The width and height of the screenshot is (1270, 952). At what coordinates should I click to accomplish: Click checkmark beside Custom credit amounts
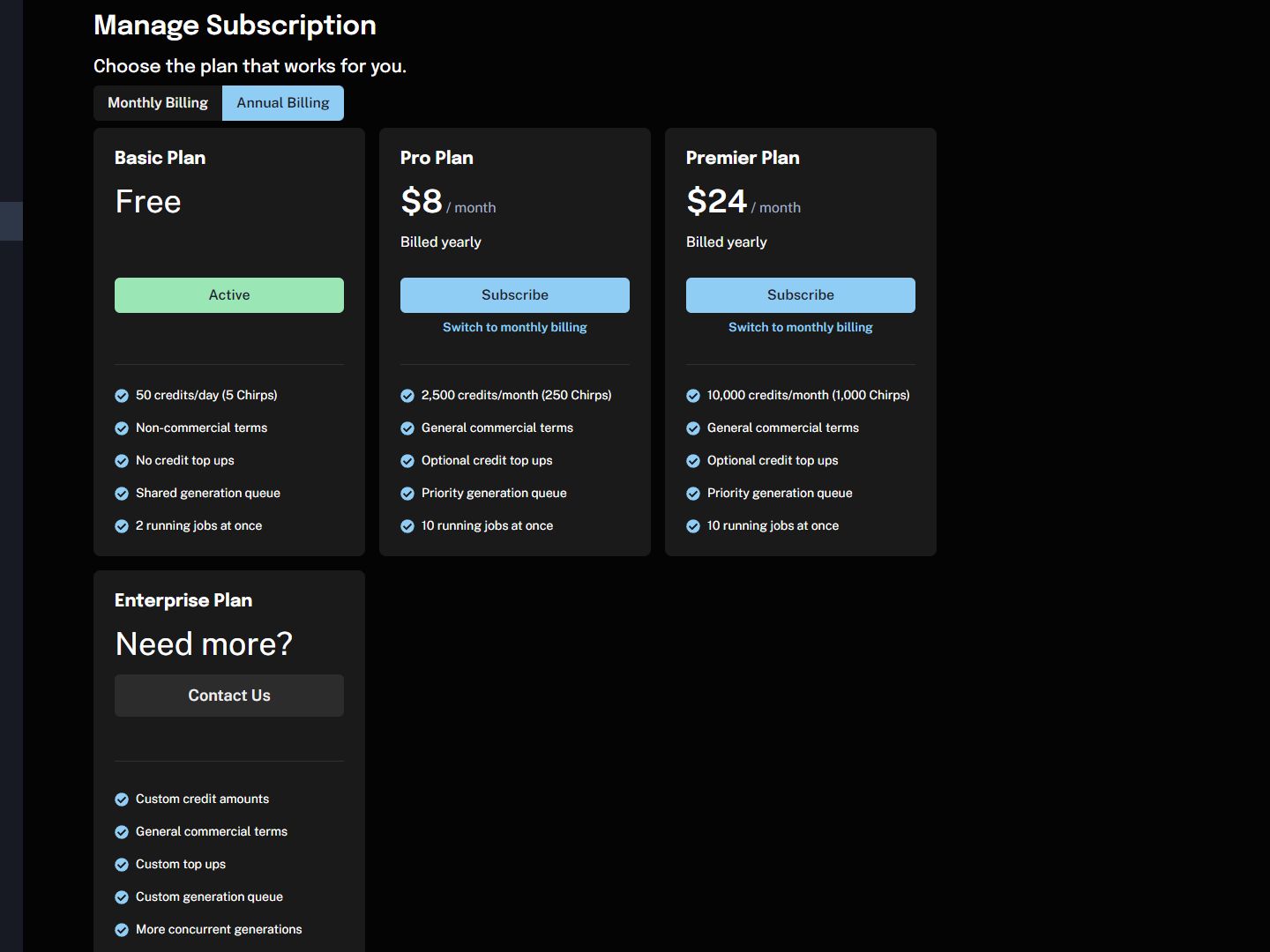[122, 800]
